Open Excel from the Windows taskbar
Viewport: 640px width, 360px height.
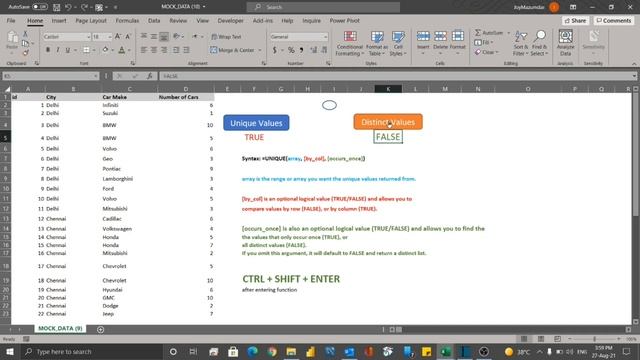coord(445,351)
